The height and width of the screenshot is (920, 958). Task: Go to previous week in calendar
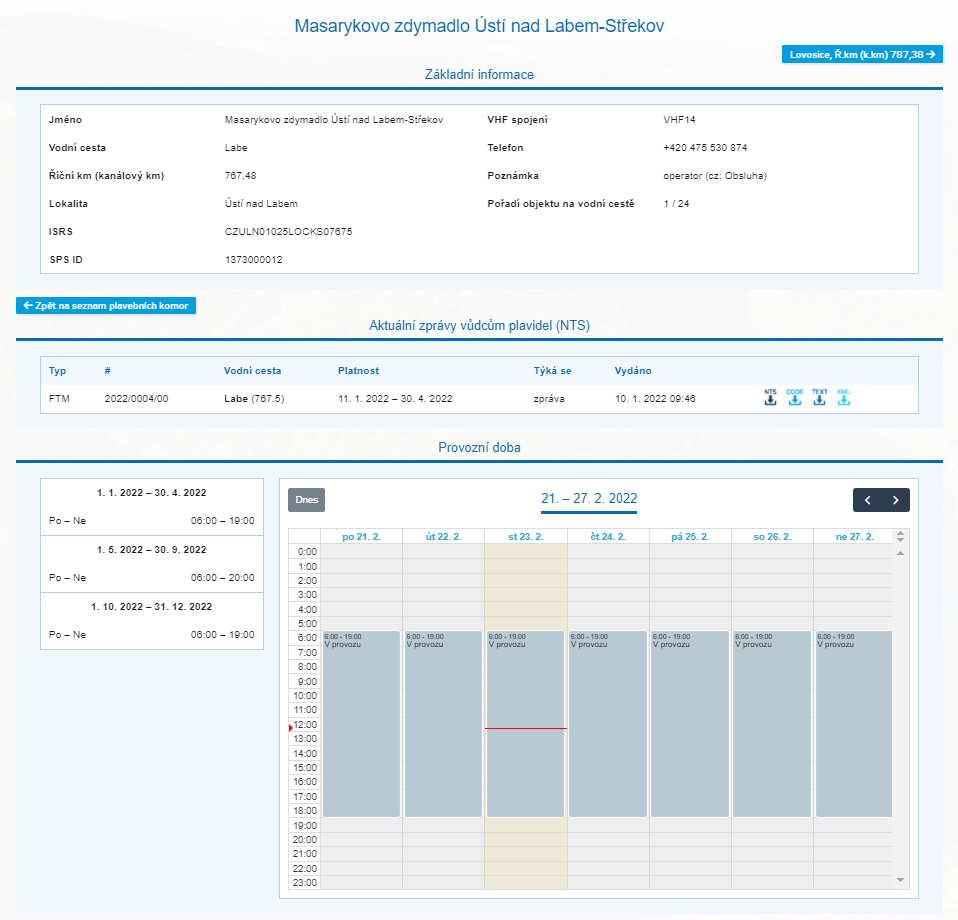tap(867, 500)
